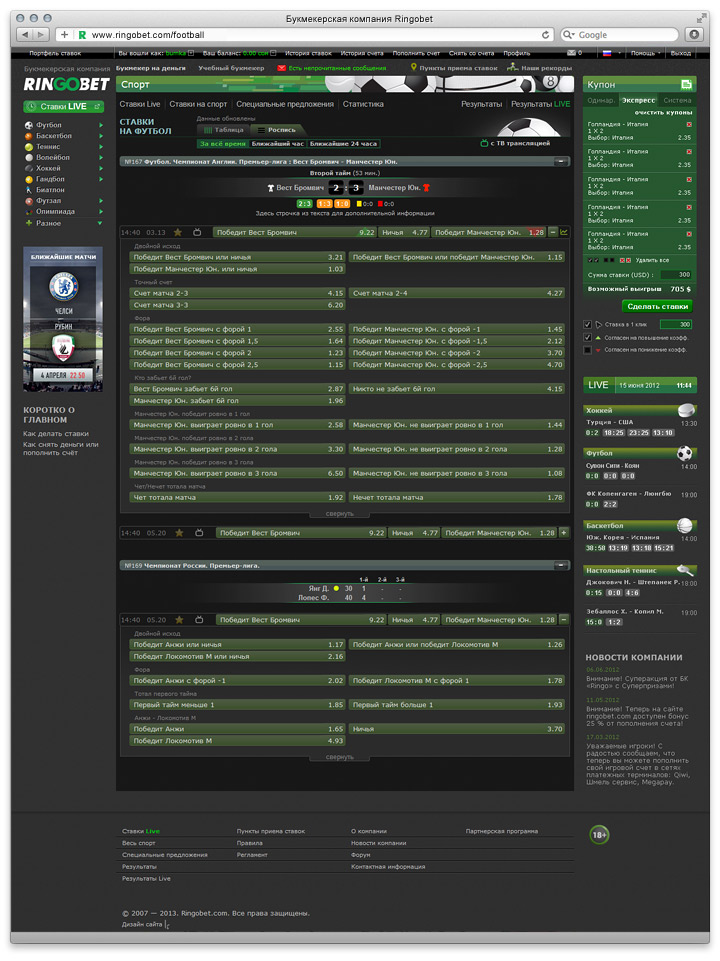
Task: Open the Ставки Live tab
Action: point(140,104)
